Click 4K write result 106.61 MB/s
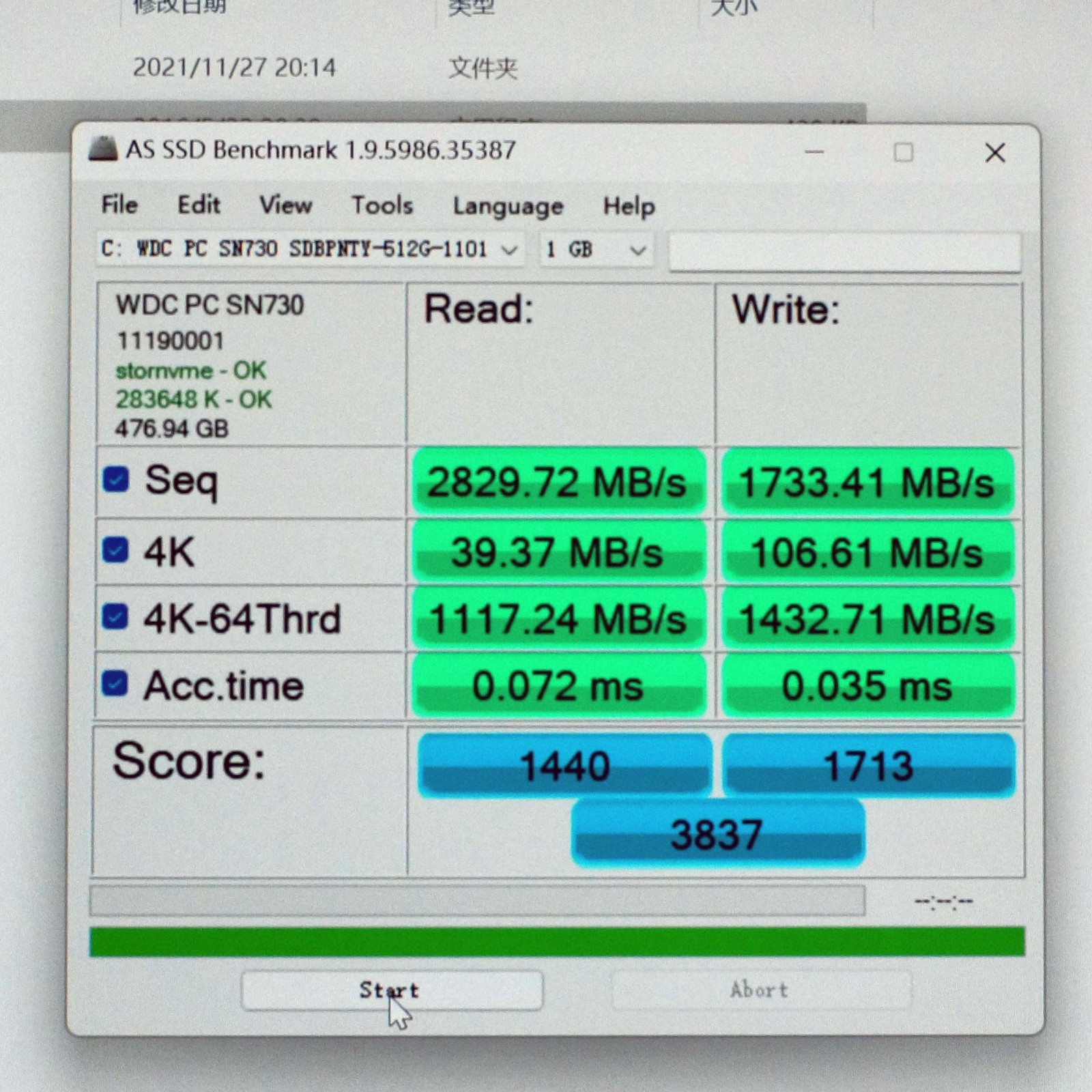 pos(867,552)
